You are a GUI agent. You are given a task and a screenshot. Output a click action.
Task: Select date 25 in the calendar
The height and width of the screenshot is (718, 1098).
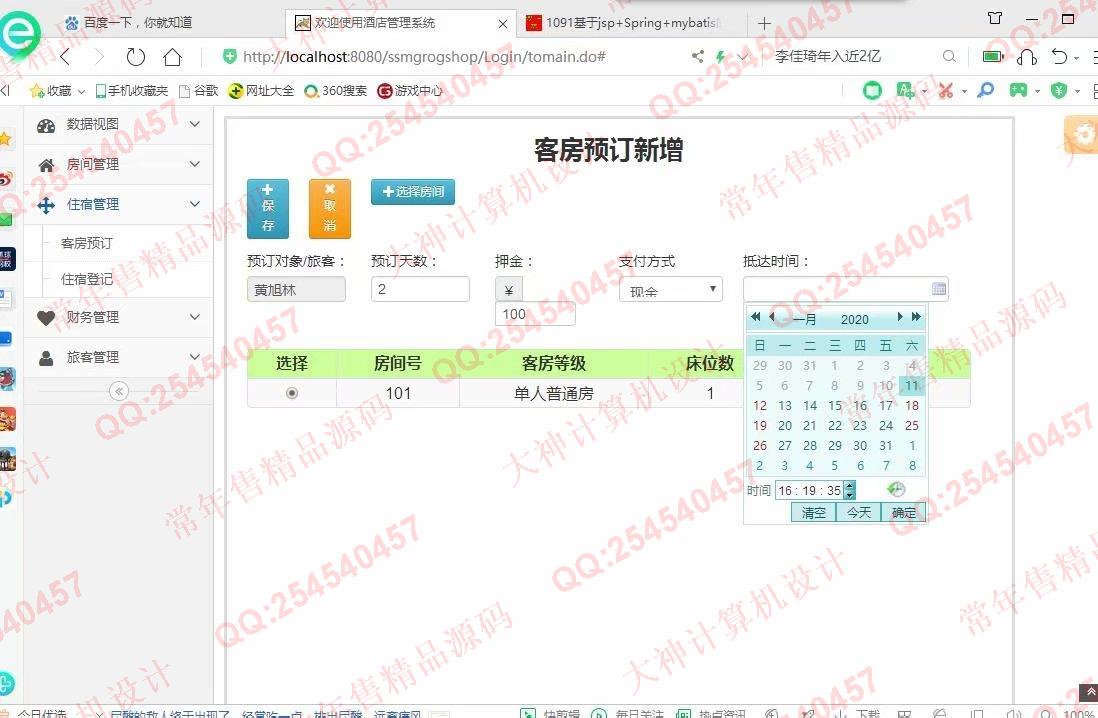tap(912, 425)
